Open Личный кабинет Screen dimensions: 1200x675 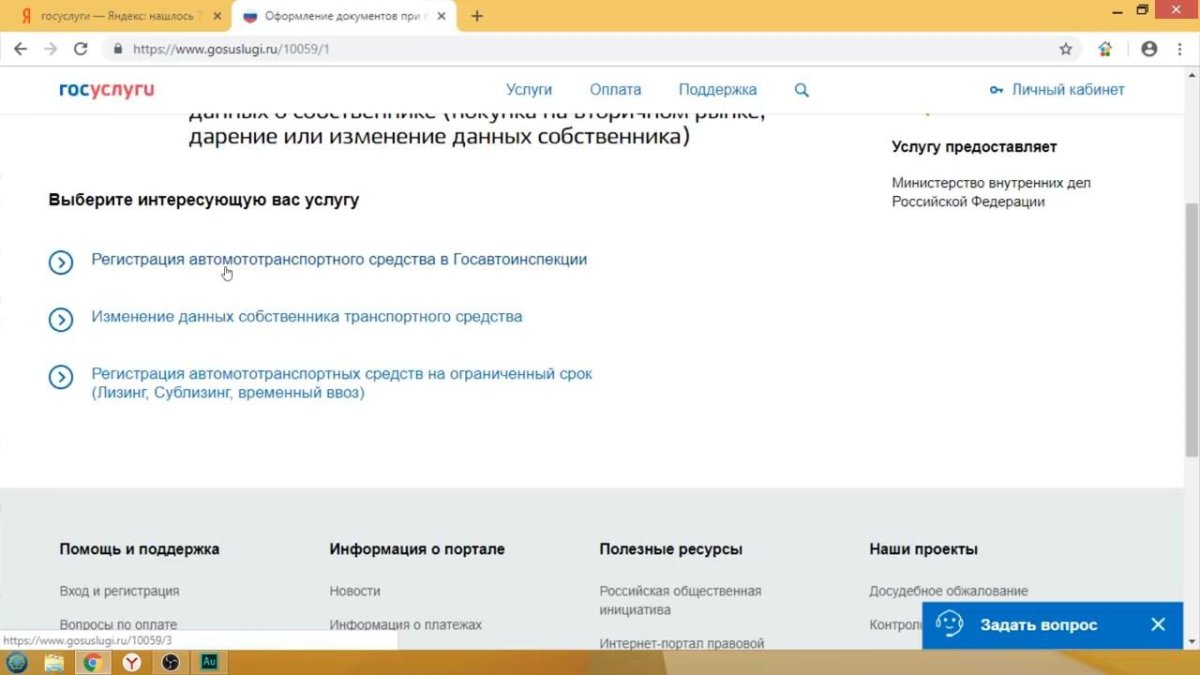coord(1067,89)
